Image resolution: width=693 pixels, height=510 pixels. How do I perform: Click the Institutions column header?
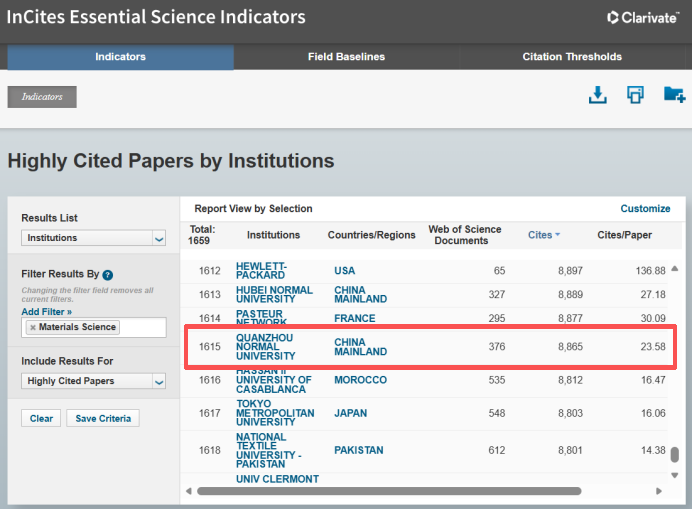click(273, 235)
